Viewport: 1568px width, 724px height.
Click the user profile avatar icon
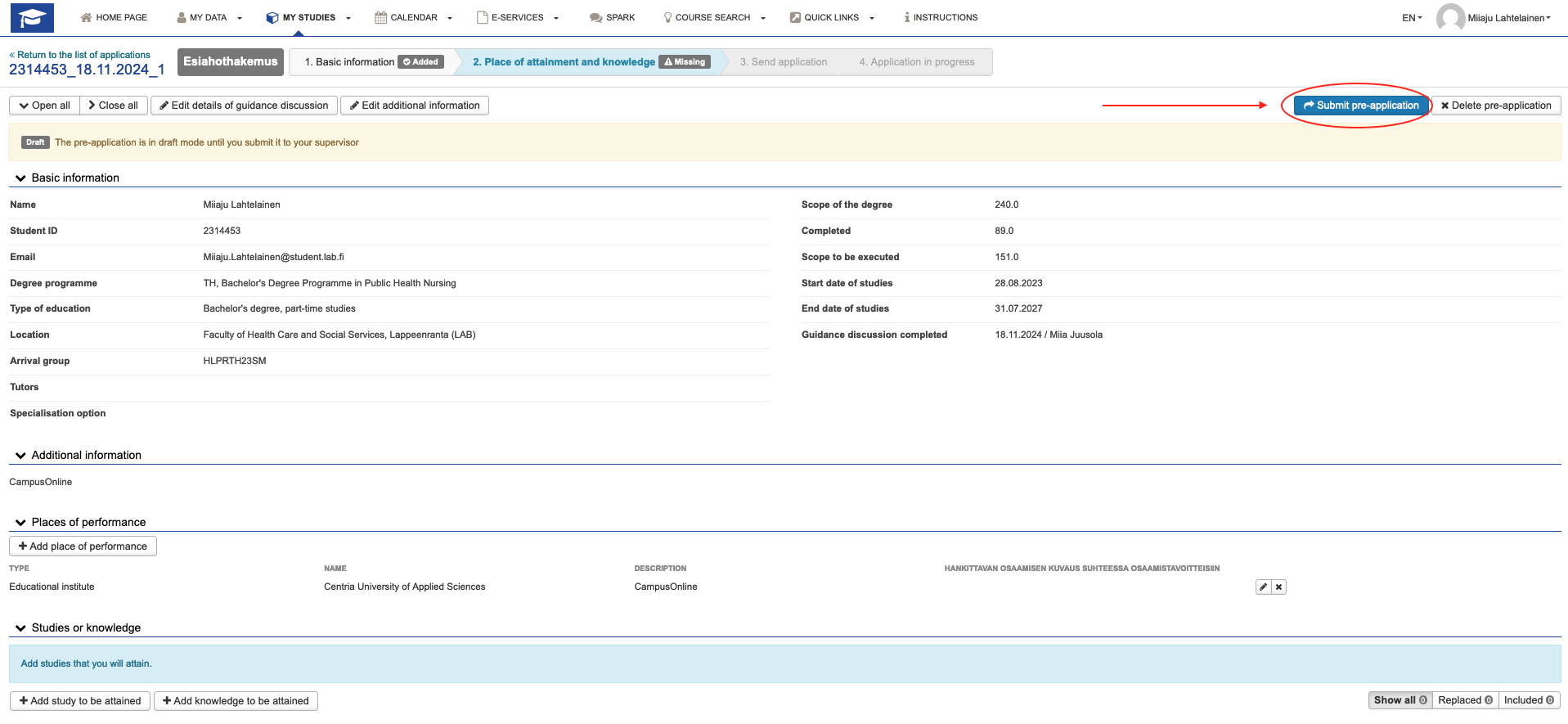(x=1450, y=17)
